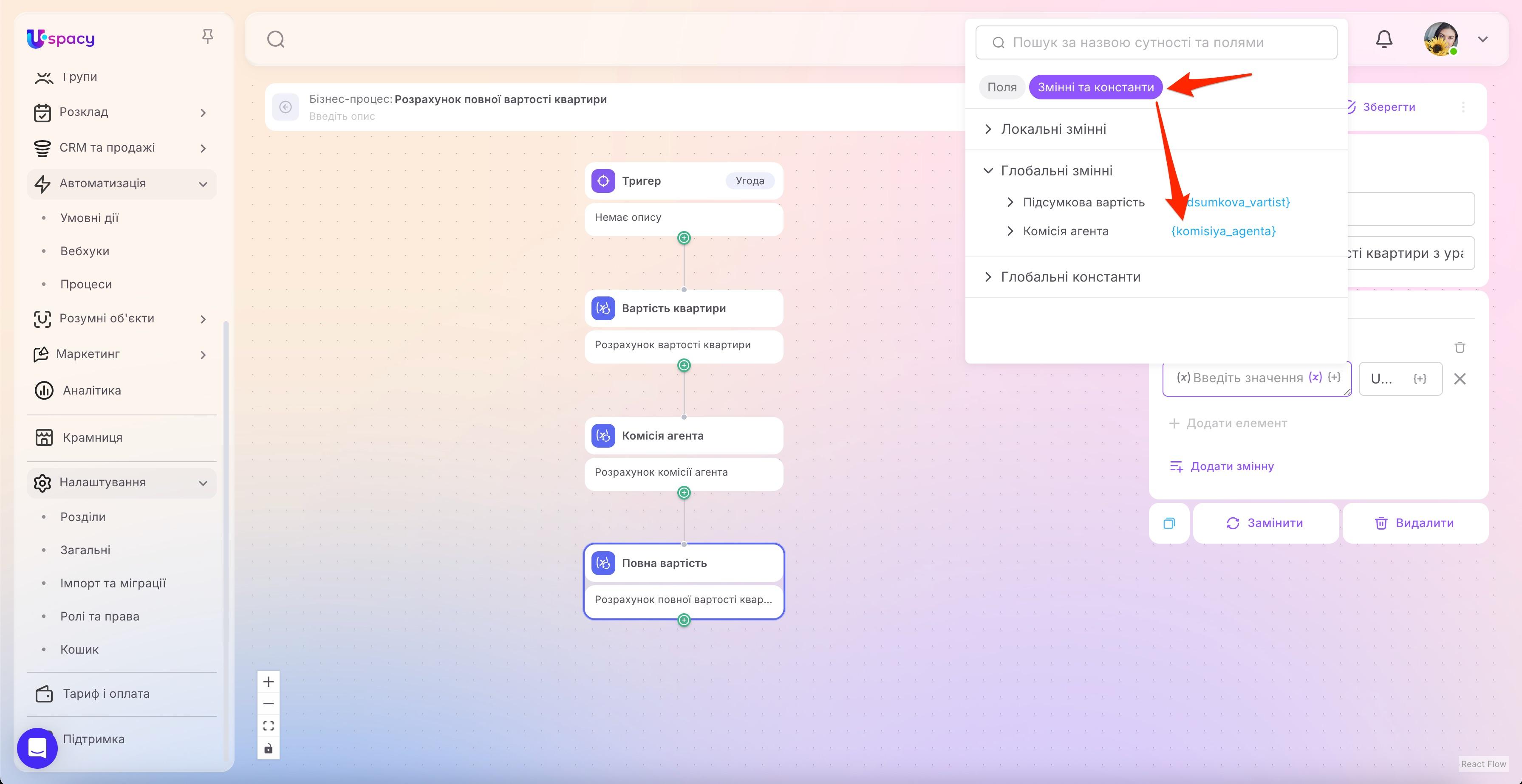Go back using the business process arrow button
The width and height of the screenshot is (1522, 784).
coord(286,107)
